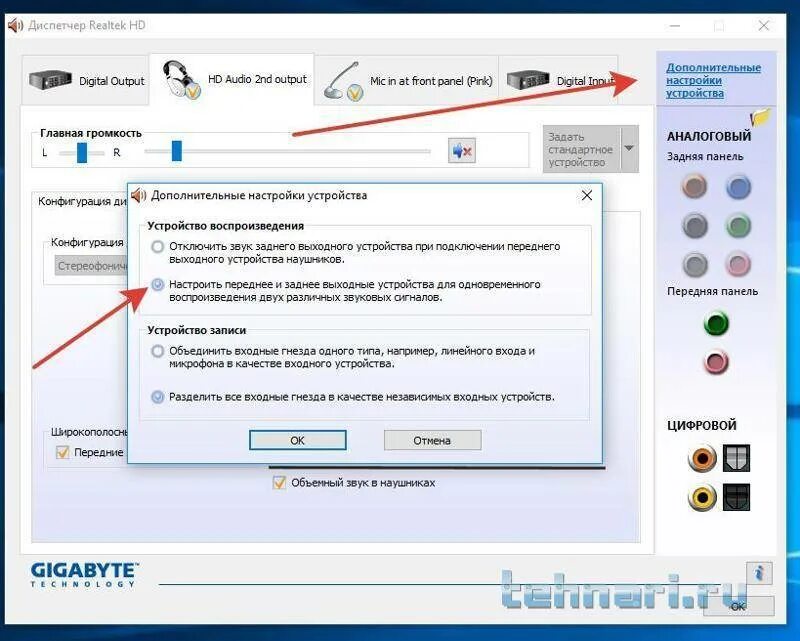Click OK button in main Realtek window
The height and width of the screenshot is (641, 800).
tap(738, 606)
